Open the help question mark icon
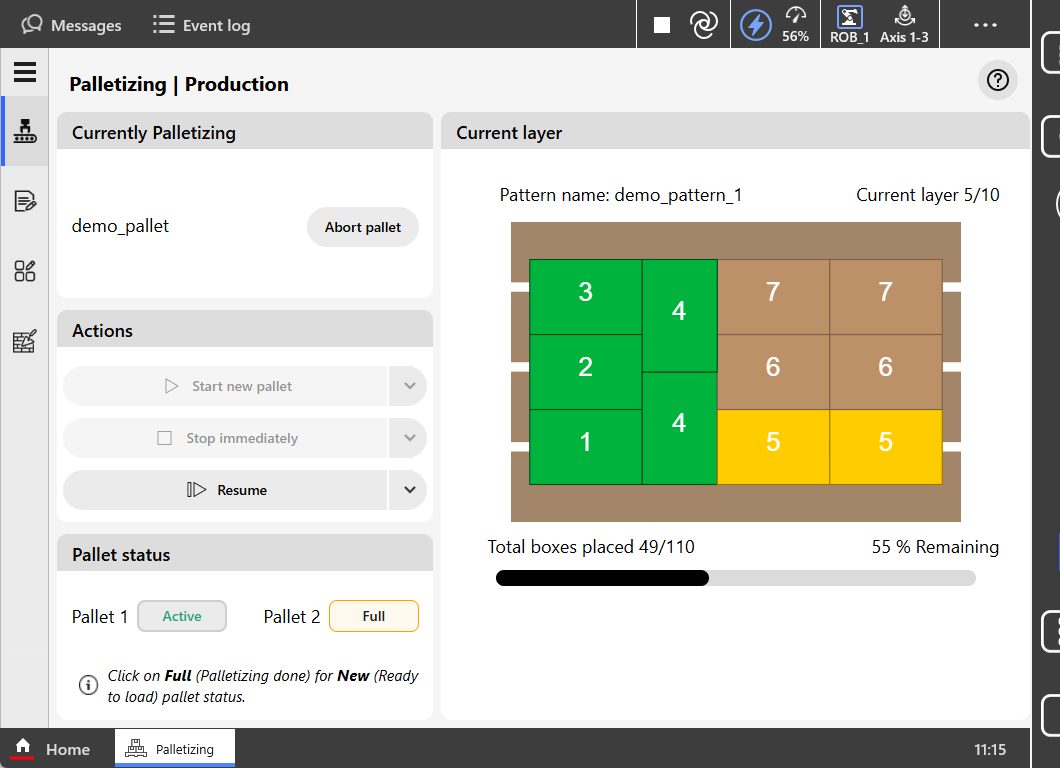Viewport: 1060px width, 768px height. point(997,80)
